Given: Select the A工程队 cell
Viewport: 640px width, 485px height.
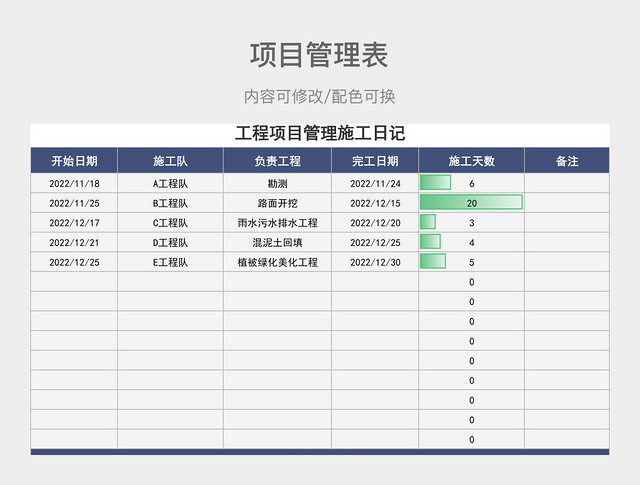Looking at the screenshot, I should [170, 183].
